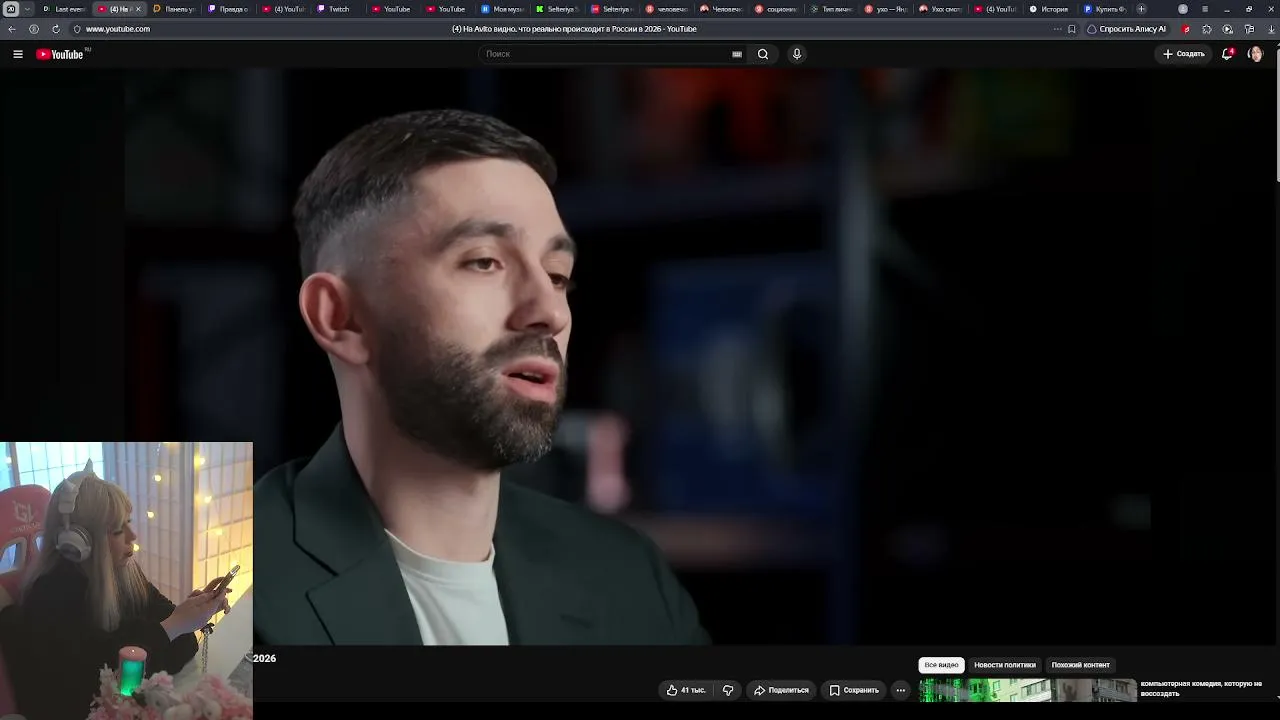Open the YouTube hamburger guide menu
Viewport: 1280px width, 720px height.
[x=18, y=54]
